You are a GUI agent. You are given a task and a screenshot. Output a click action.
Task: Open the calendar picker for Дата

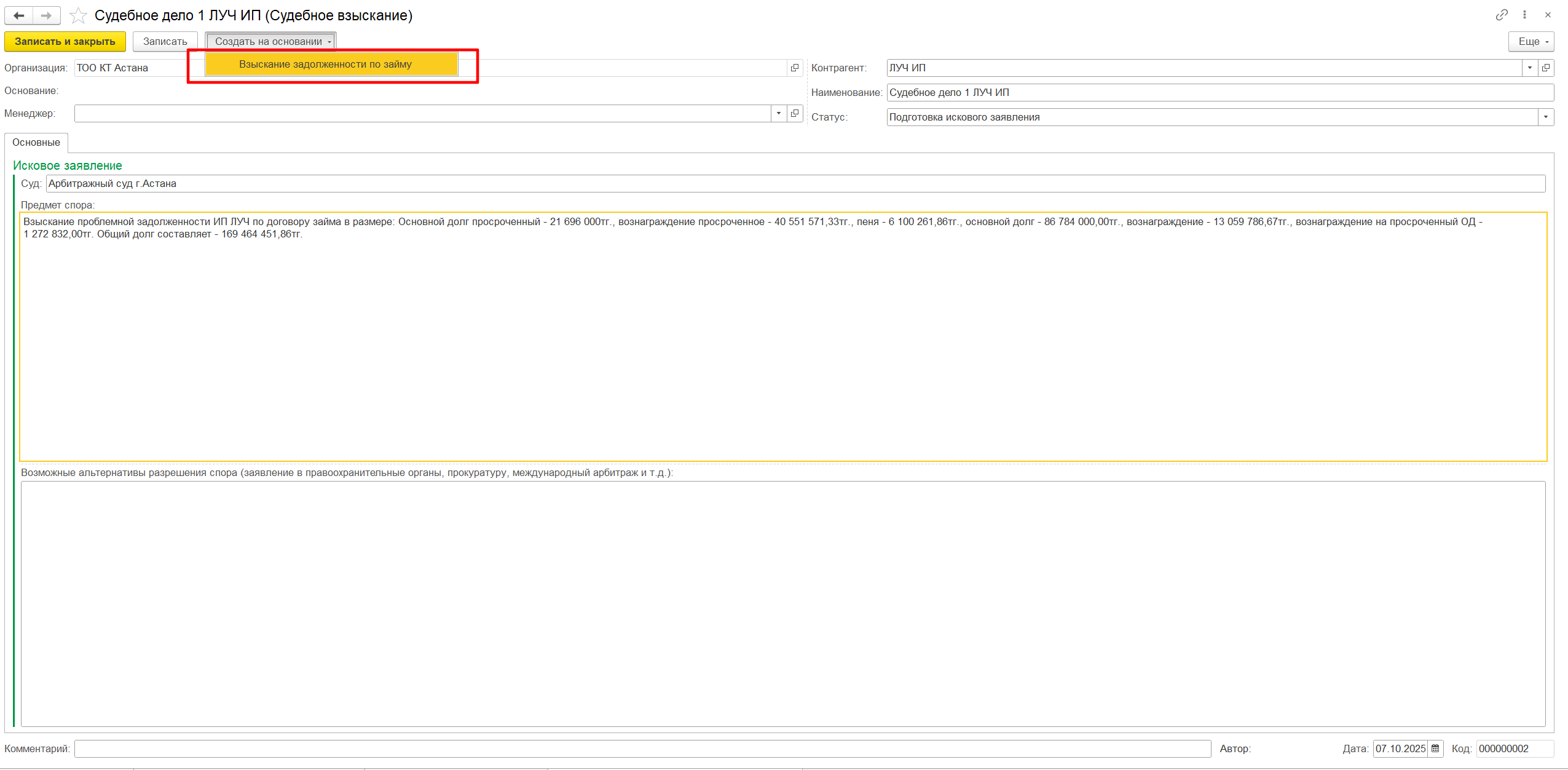click(x=1435, y=748)
